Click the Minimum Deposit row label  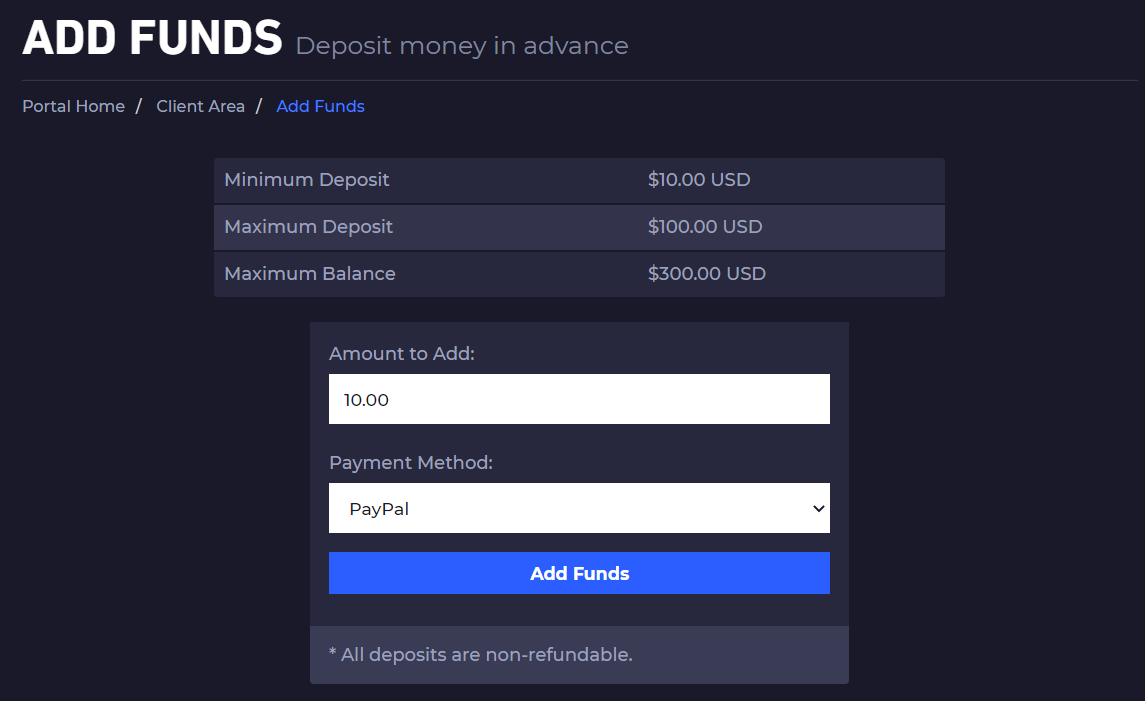(307, 180)
